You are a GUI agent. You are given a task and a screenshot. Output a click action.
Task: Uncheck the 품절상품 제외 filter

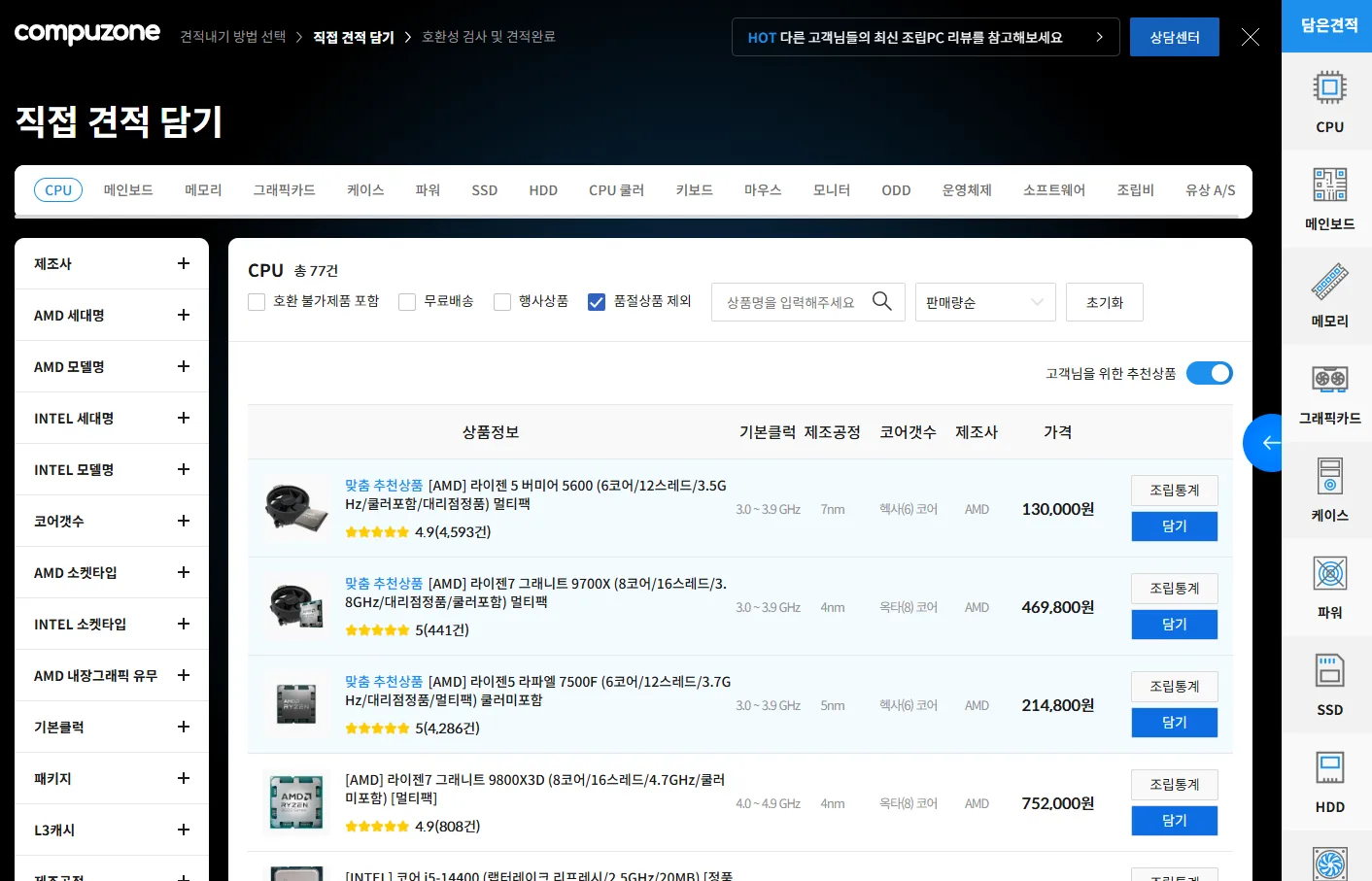pos(596,302)
